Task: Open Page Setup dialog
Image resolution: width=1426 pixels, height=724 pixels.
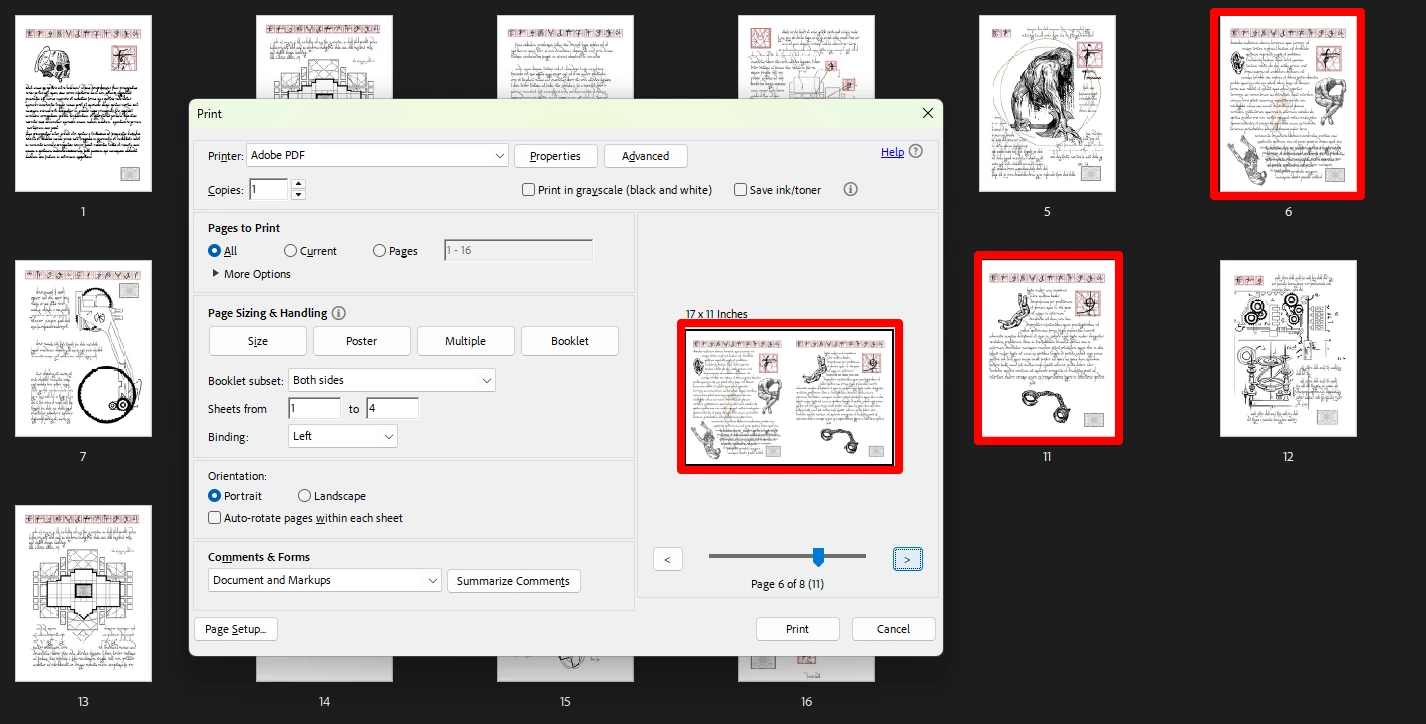Action: [236, 629]
